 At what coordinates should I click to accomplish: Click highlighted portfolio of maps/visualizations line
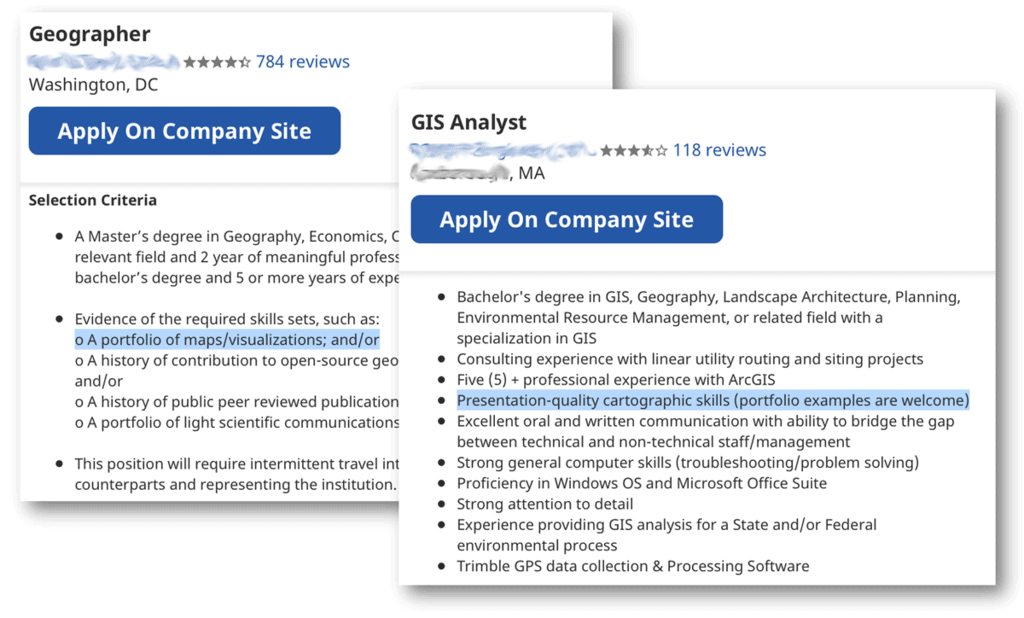227,340
